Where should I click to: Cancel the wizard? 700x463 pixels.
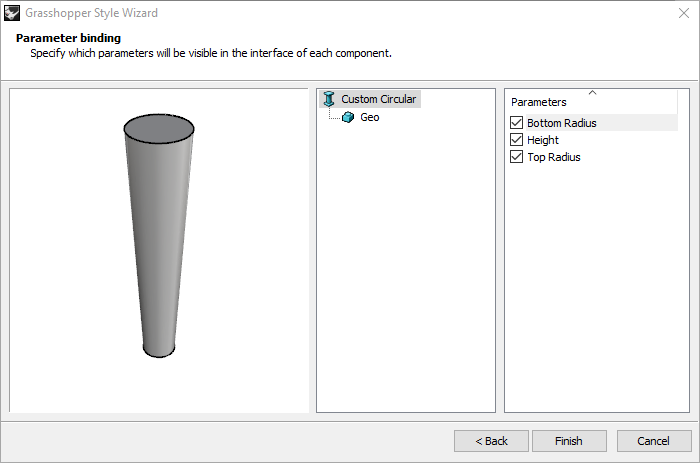(x=654, y=441)
